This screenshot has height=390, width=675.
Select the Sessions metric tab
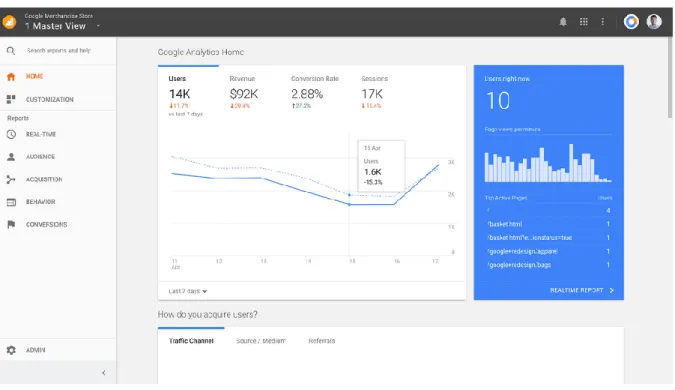(x=374, y=92)
